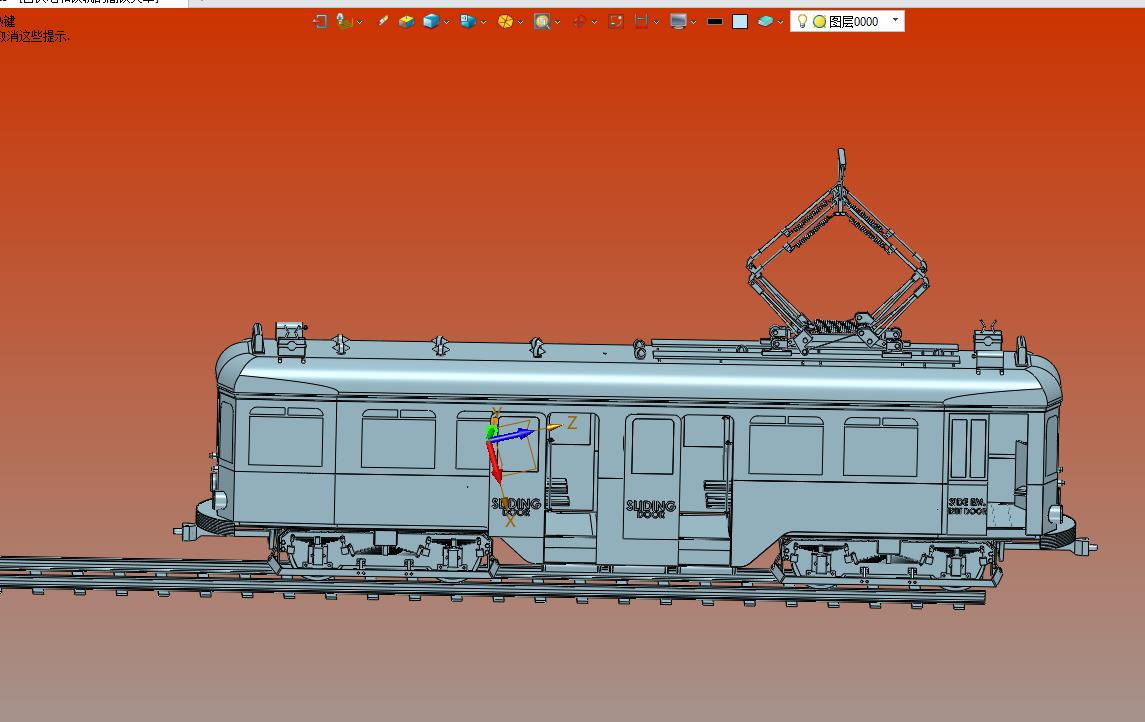This screenshot has width=1145, height=722.
Task: Click the blue arrow of the triad
Action: tap(512, 436)
